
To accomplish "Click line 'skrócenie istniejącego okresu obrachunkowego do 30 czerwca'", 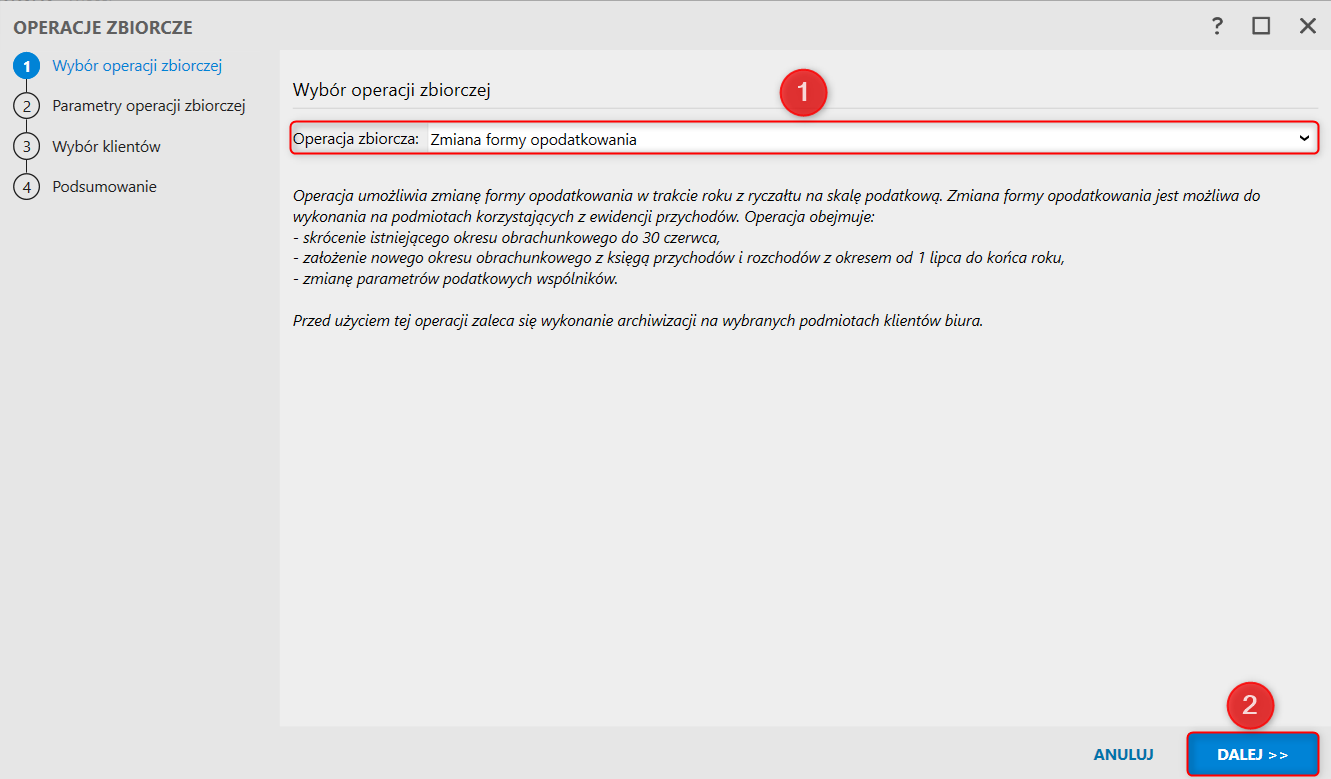I will point(507,237).
